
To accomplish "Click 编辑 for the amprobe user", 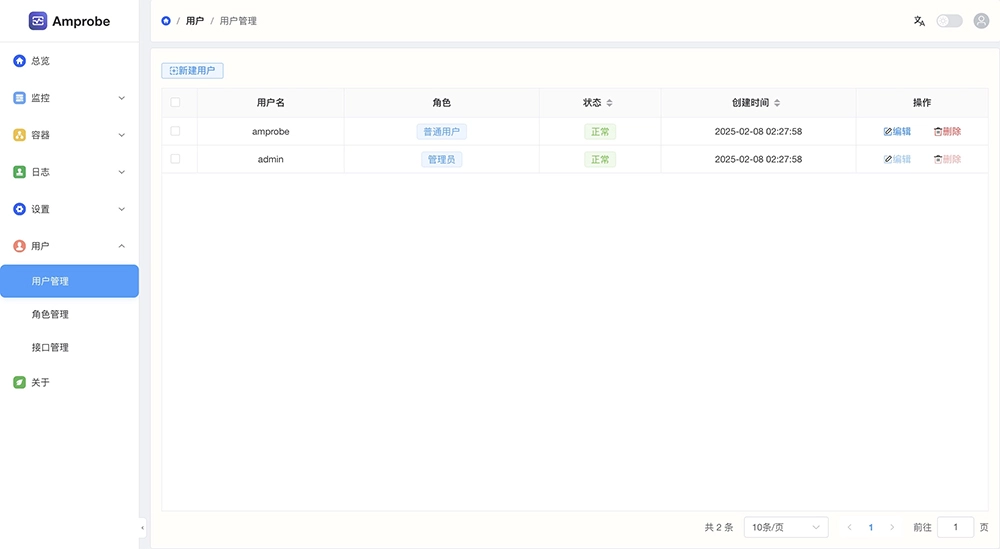I will point(897,131).
